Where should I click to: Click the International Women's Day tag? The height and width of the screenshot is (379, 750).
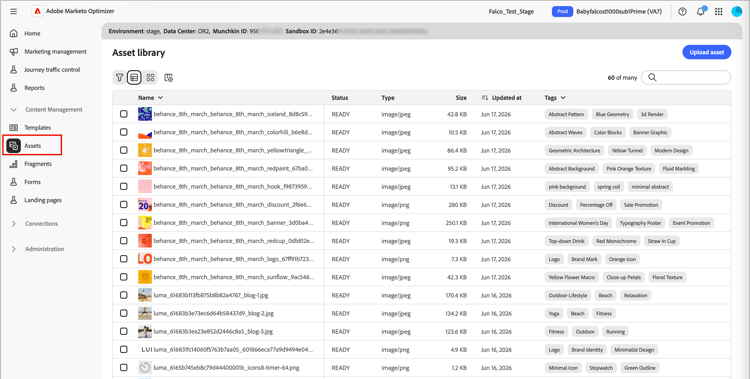tap(578, 223)
